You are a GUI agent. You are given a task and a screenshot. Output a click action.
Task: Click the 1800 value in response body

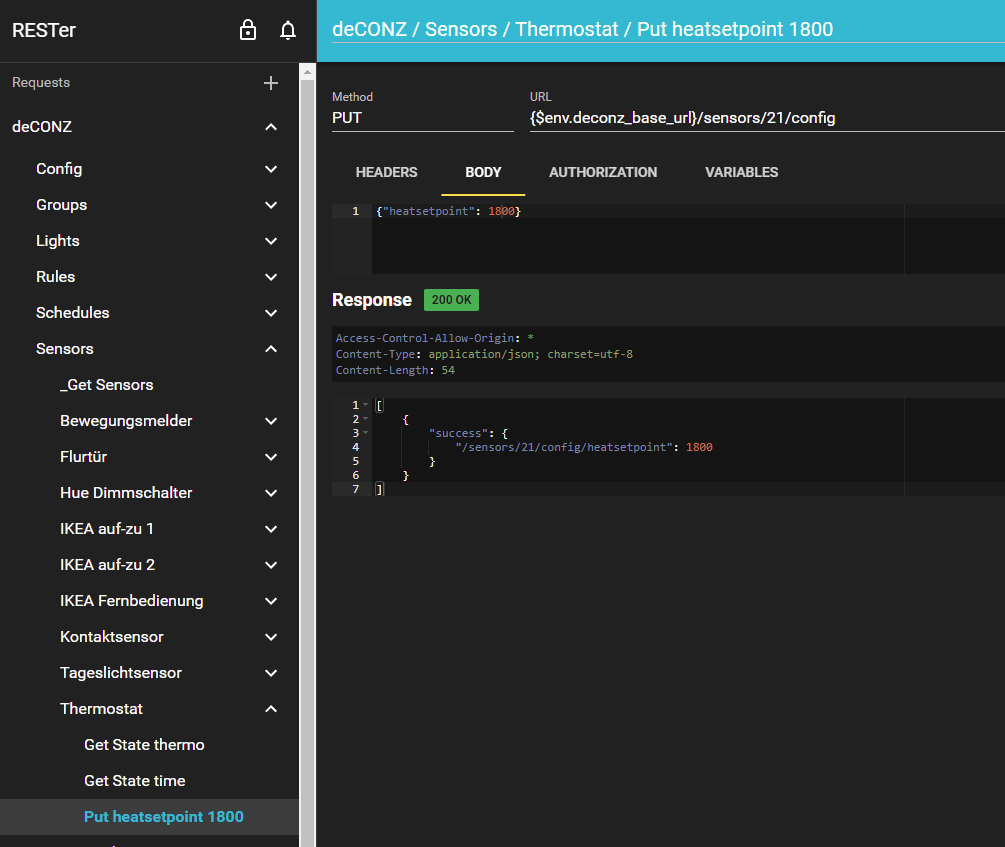click(699, 448)
